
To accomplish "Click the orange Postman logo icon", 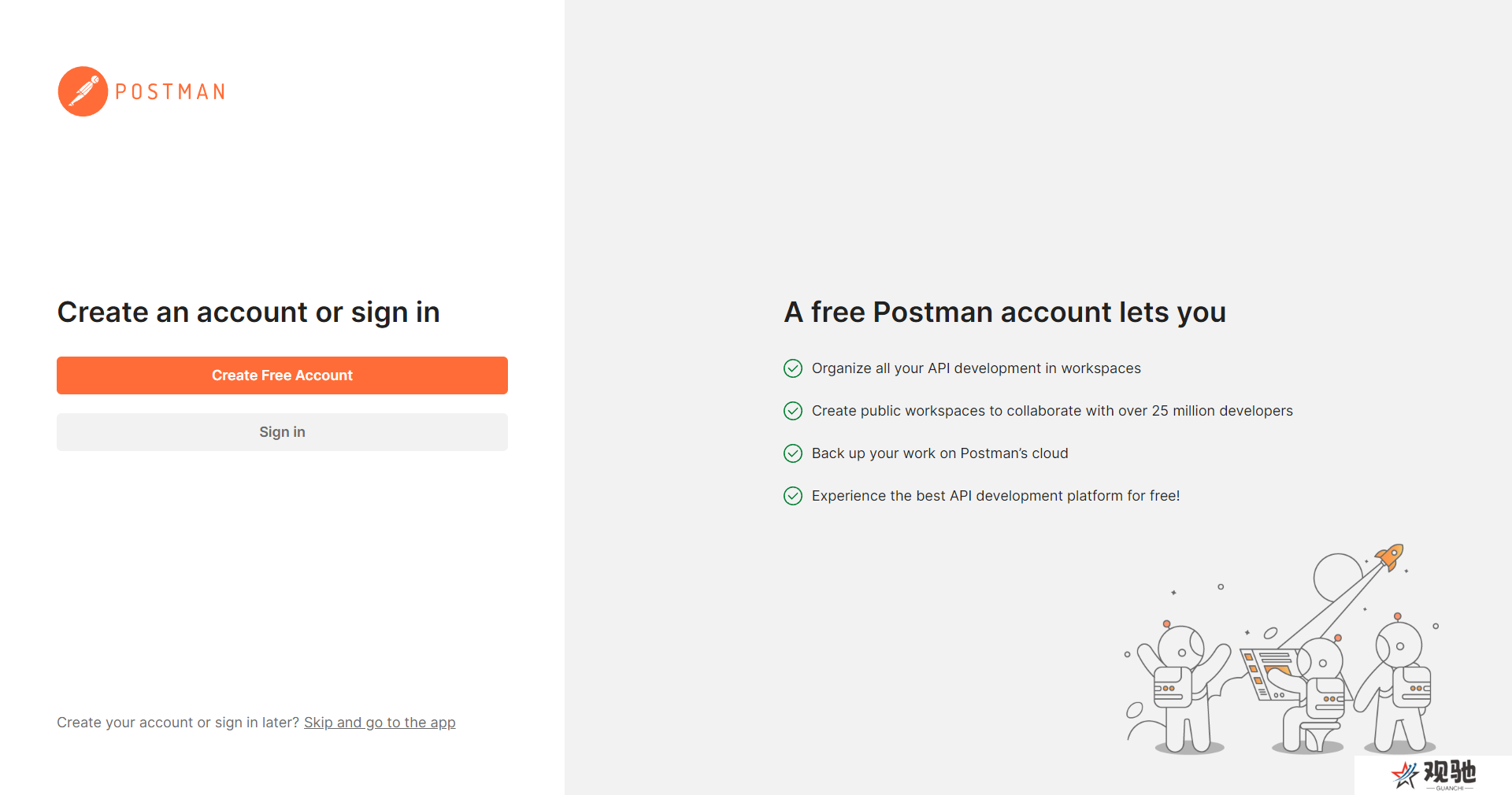I will pyautogui.click(x=83, y=91).
